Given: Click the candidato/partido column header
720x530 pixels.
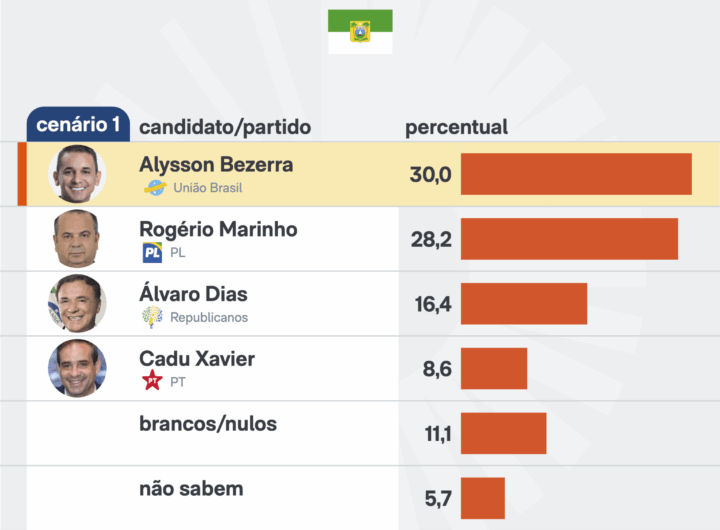Looking at the screenshot, I should [225, 127].
